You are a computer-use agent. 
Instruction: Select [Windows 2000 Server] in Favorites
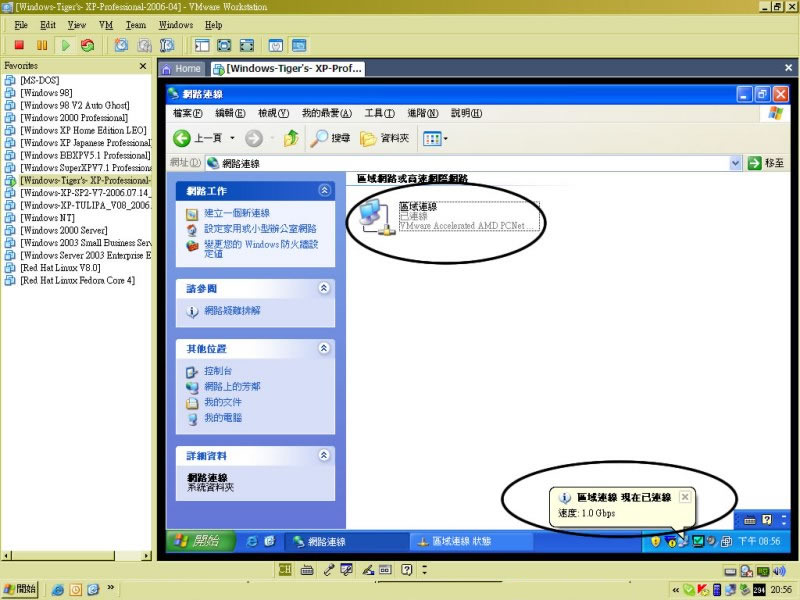coord(64,230)
